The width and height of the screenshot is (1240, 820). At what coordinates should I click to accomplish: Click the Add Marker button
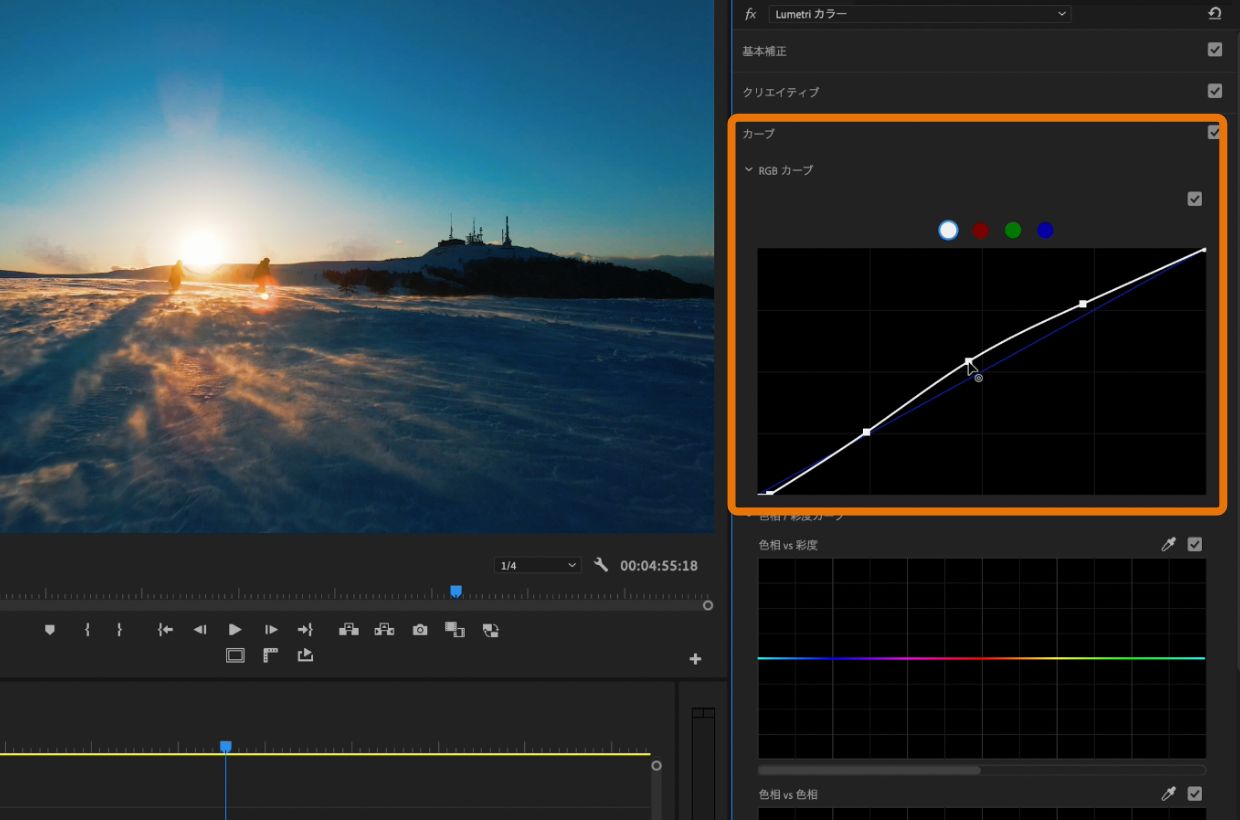(50, 630)
